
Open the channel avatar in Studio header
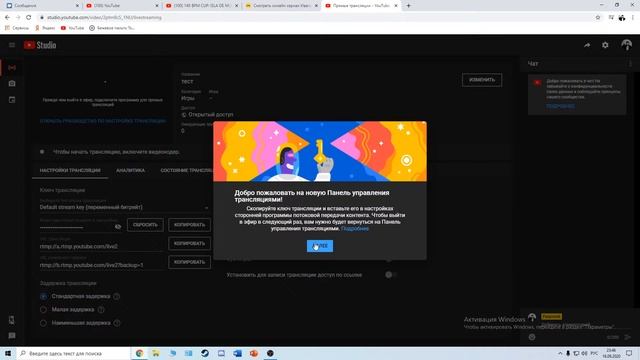click(x=626, y=45)
